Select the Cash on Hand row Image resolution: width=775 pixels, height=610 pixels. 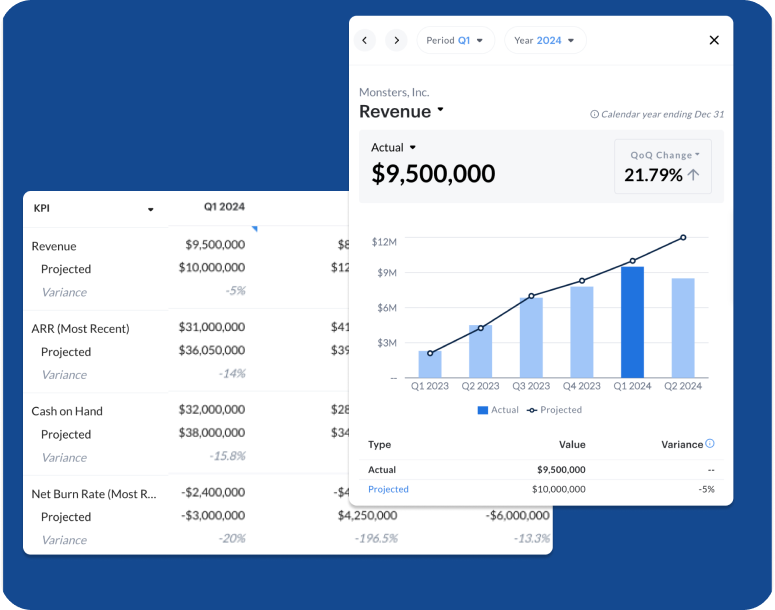pos(67,411)
